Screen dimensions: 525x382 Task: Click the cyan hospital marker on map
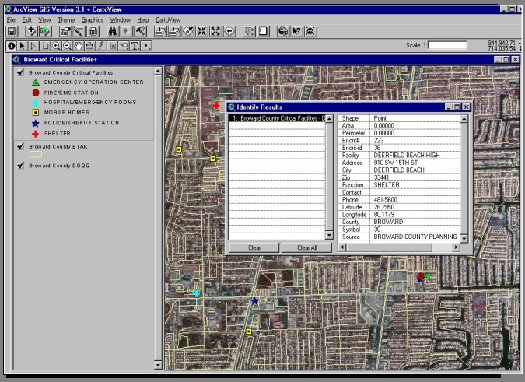pyautogui.click(x=197, y=294)
